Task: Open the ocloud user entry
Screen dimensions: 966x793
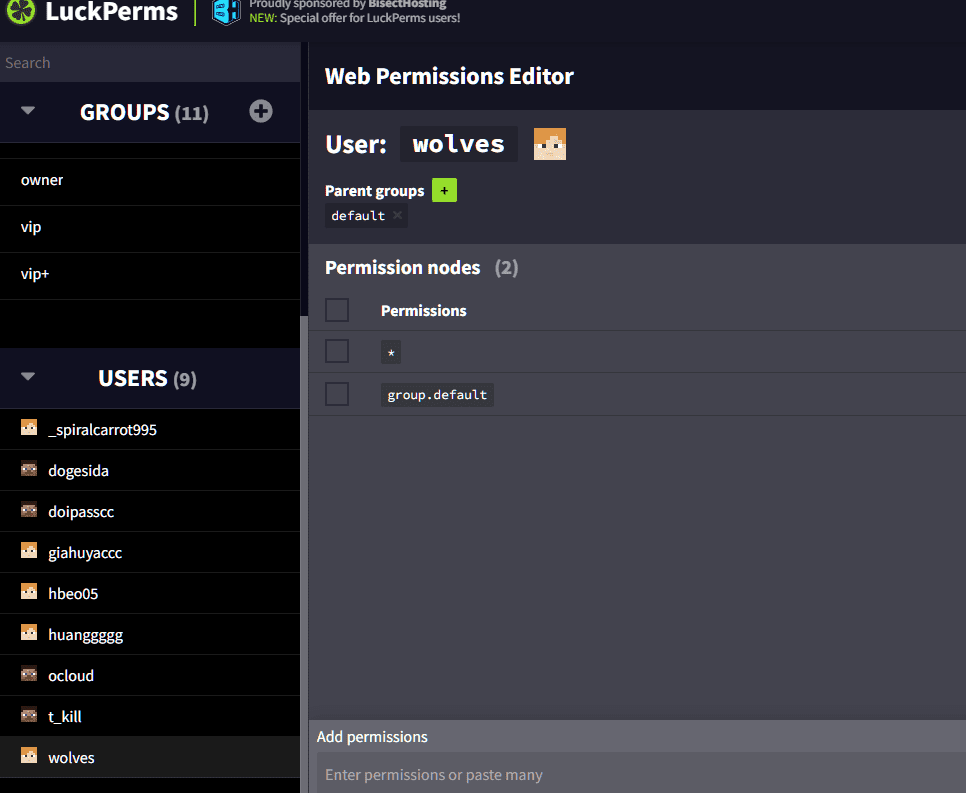Action: coord(71,675)
